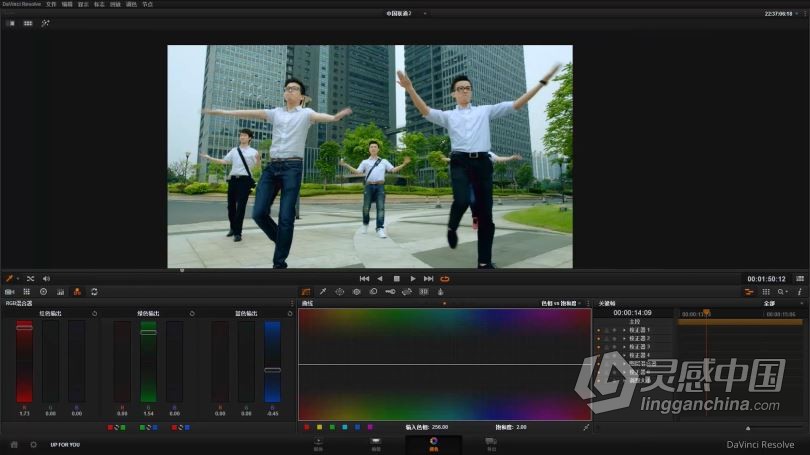
Task: Jump to the first frame
Action: 364,279
